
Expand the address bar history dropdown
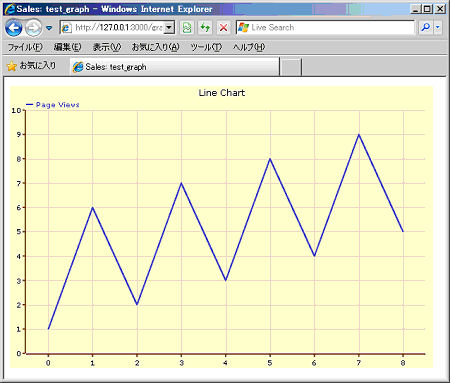(x=169, y=27)
